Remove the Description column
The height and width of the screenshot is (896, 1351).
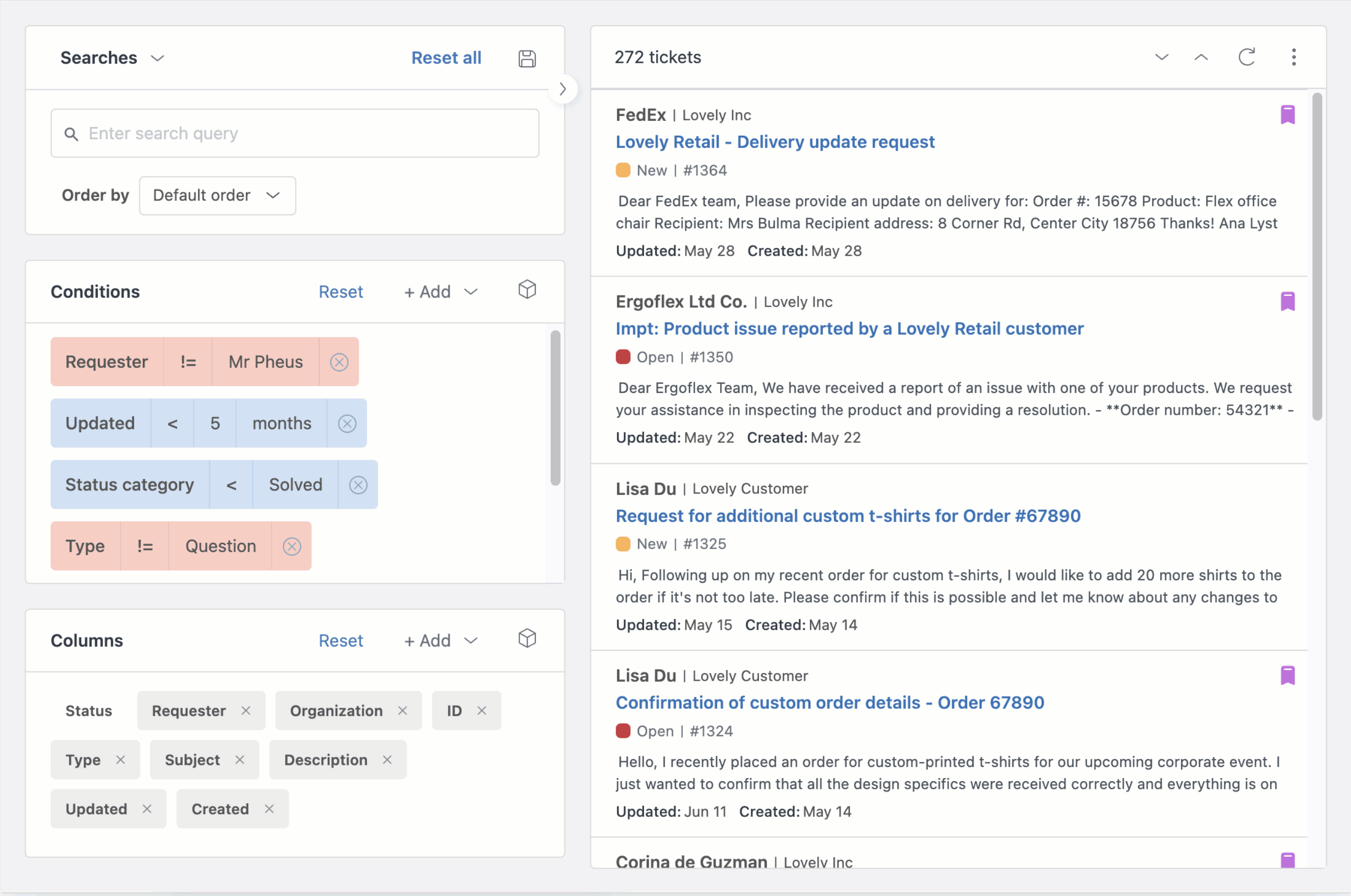387,759
